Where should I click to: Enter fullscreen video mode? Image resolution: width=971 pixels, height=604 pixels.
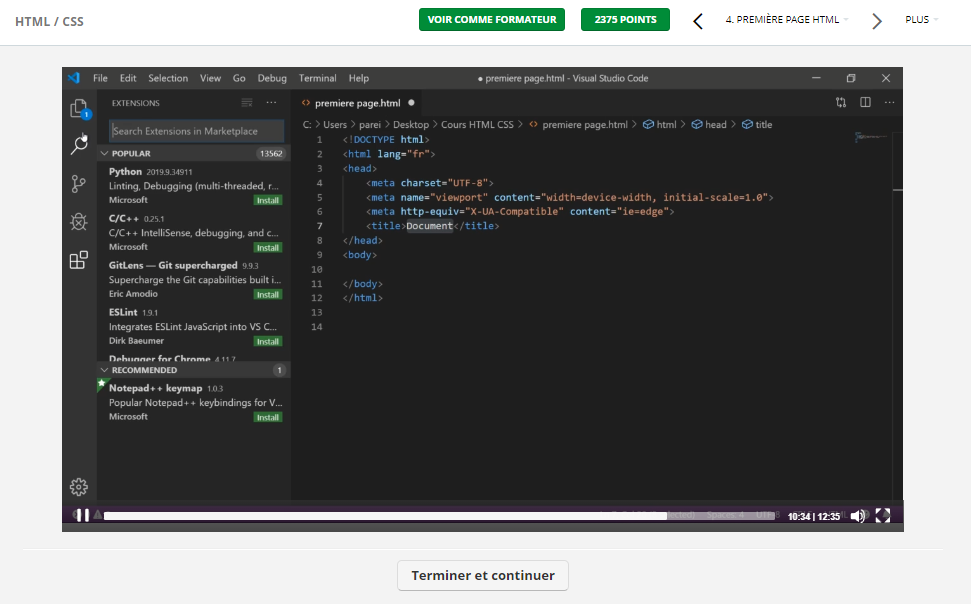(882, 515)
